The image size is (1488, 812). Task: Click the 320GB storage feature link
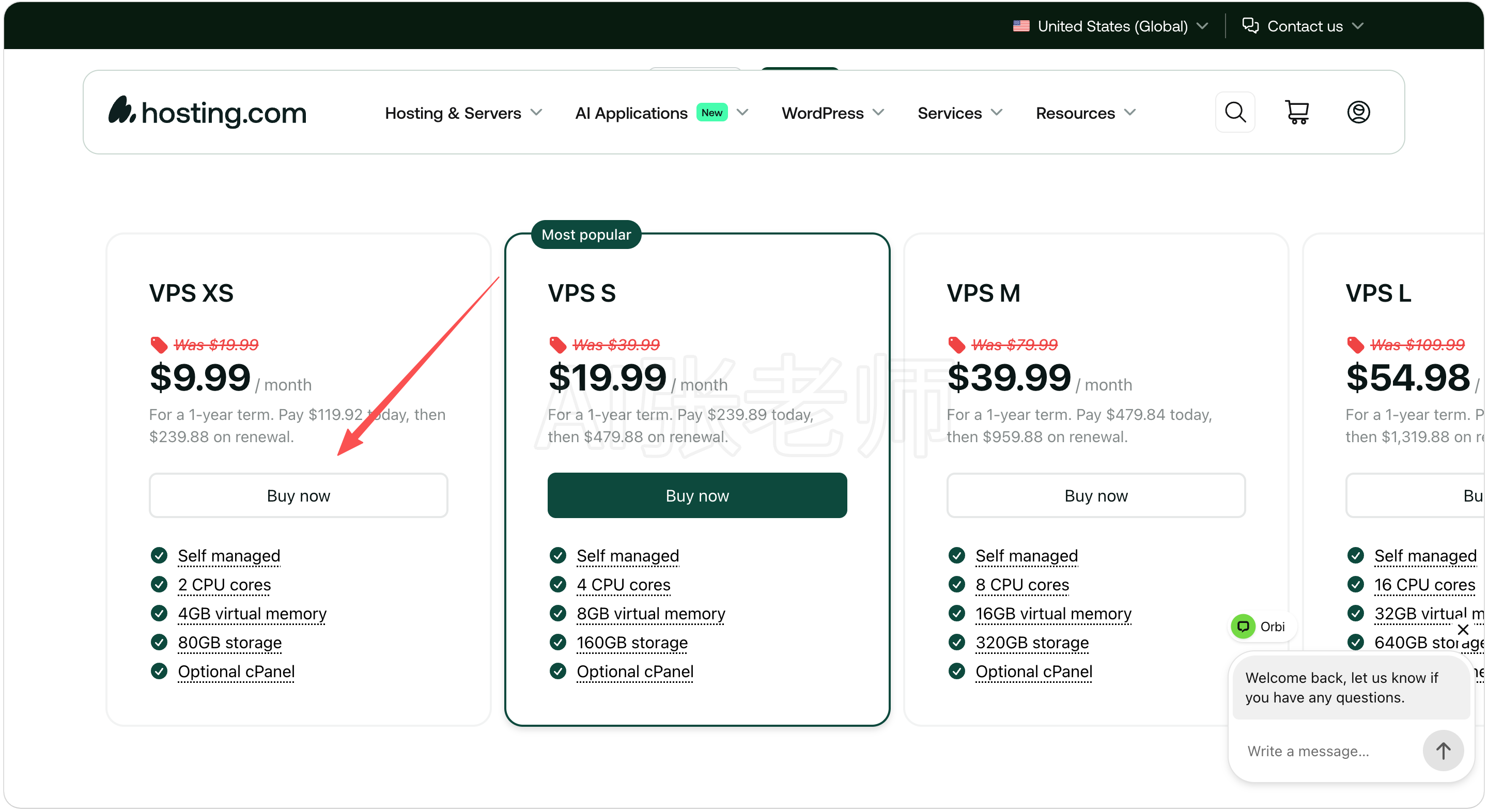(x=1032, y=642)
